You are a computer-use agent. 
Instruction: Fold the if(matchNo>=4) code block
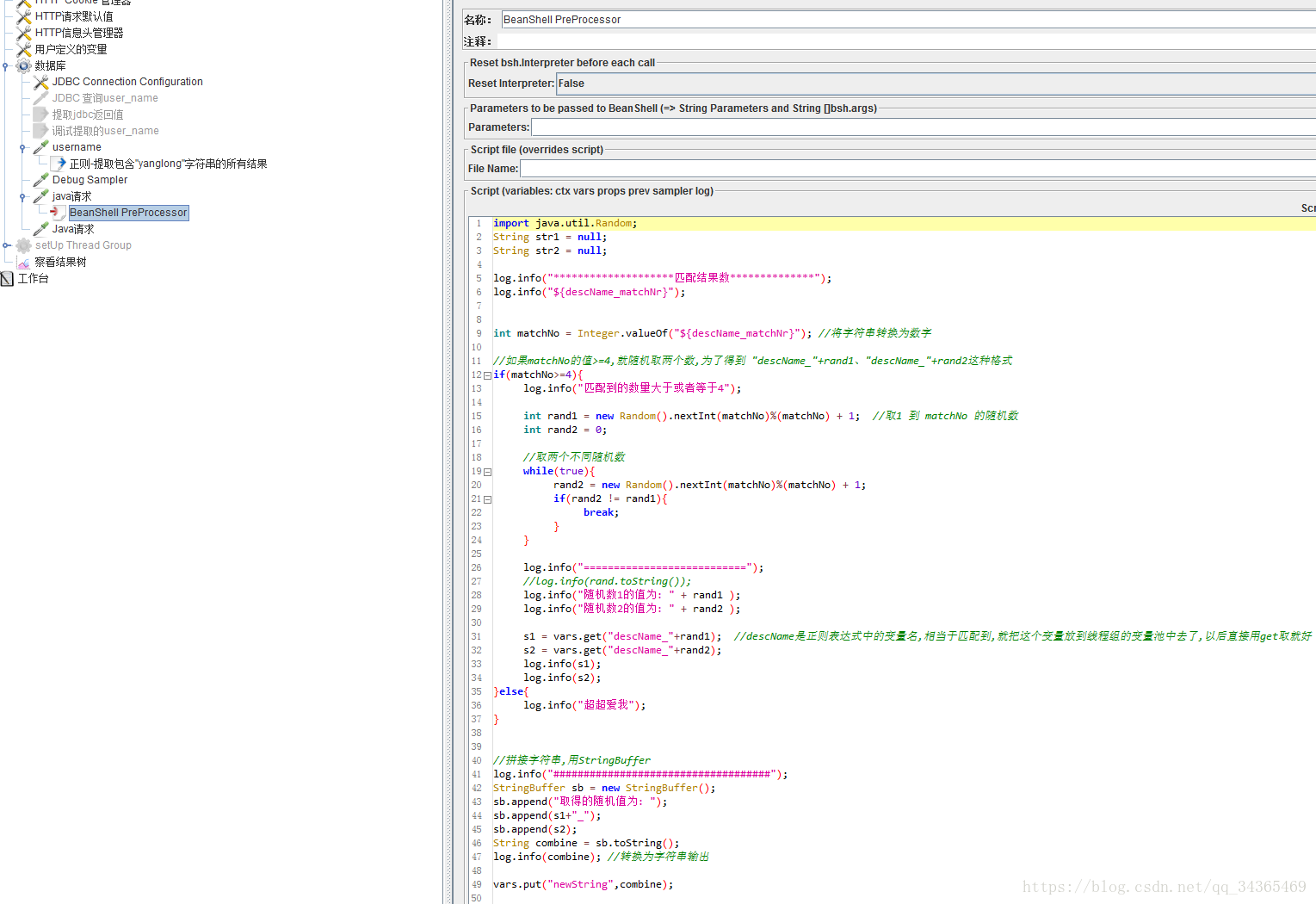(x=488, y=375)
